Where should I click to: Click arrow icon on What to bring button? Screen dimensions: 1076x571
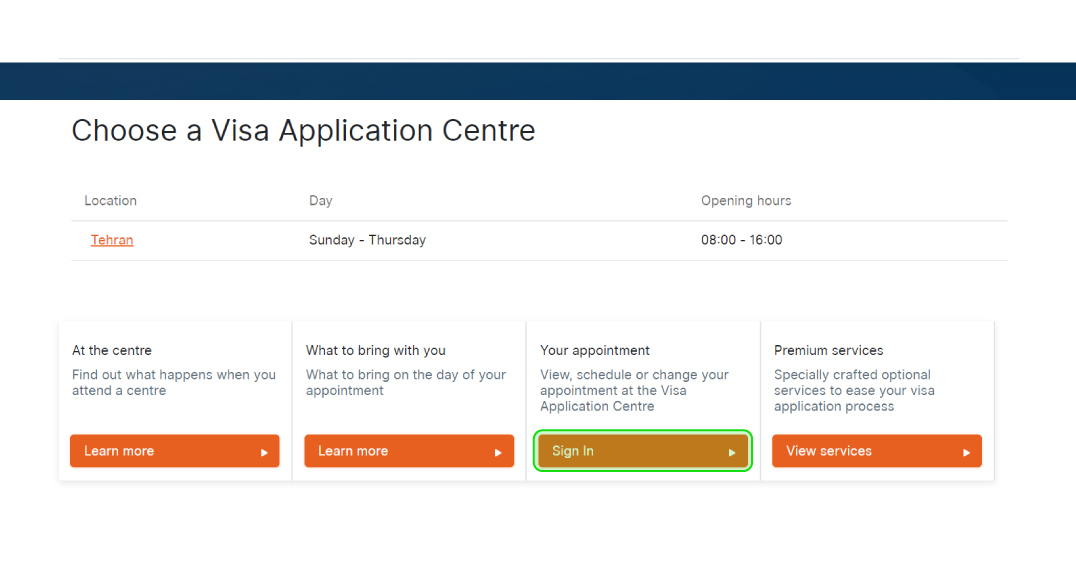[498, 452]
